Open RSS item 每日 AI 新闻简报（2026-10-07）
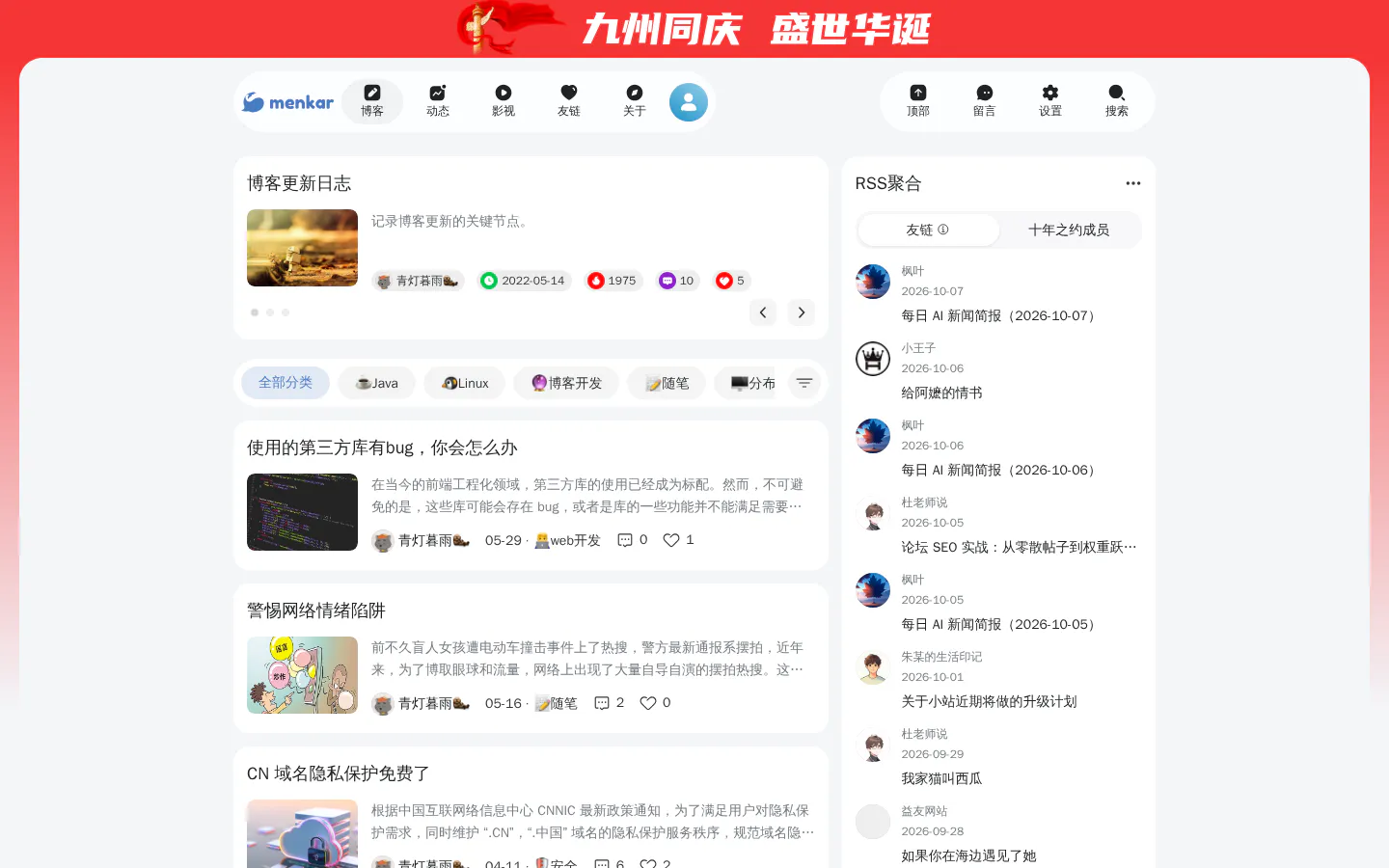Viewport: 1389px width, 868px height. [1001, 315]
